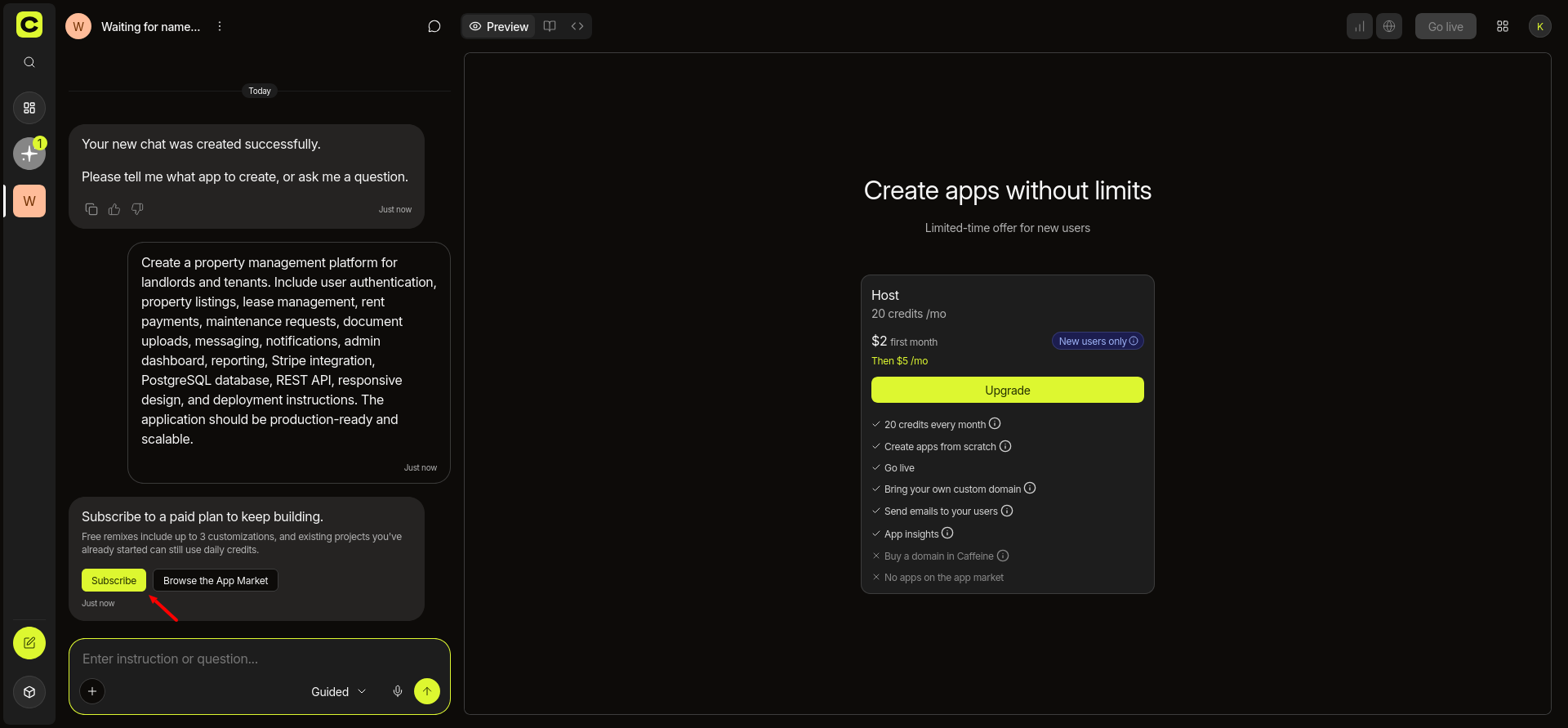Click Browse the App Market button
1568x728 pixels.
tap(216, 580)
